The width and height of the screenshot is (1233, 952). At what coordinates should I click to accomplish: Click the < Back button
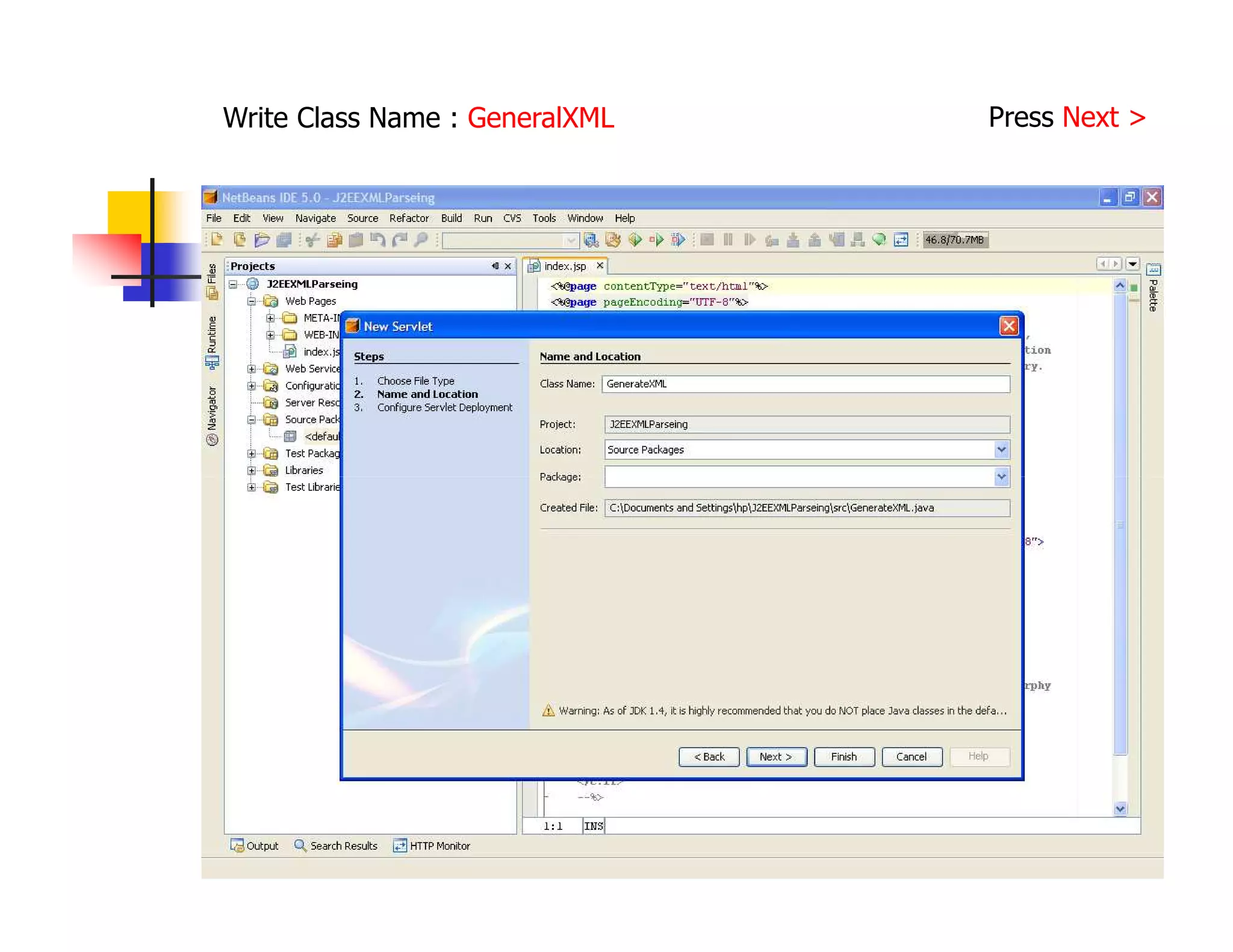tap(709, 756)
